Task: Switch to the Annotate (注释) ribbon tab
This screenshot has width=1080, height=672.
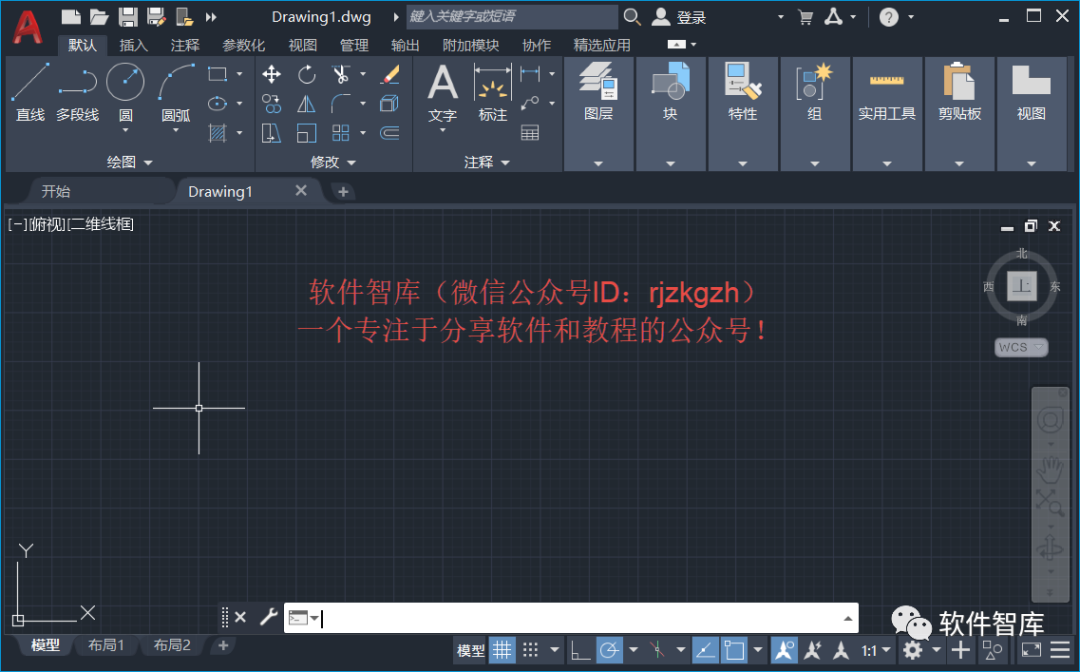Action: 185,45
